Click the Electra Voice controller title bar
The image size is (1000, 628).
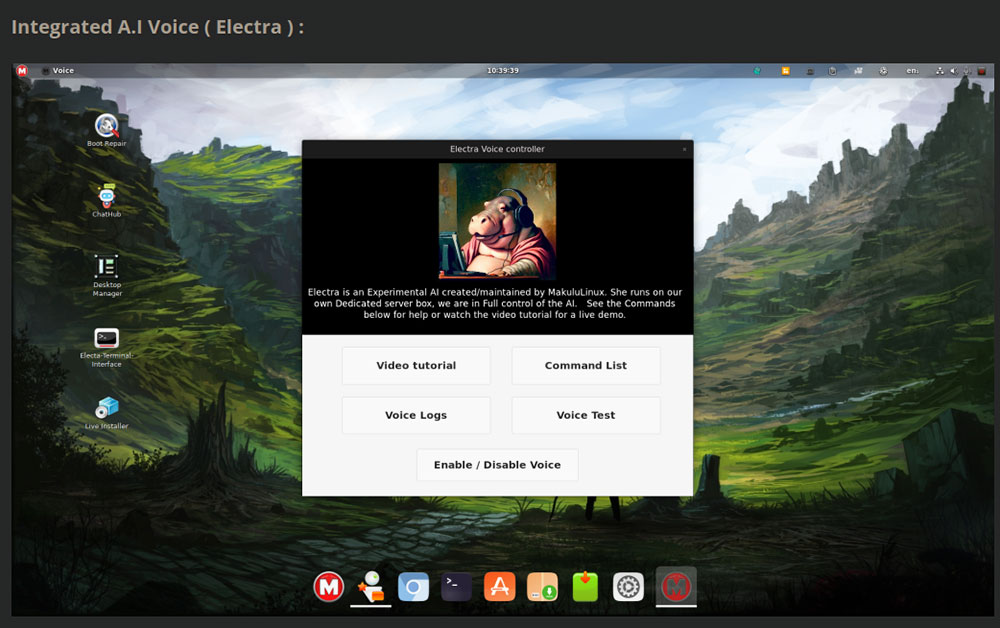point(497,149)
